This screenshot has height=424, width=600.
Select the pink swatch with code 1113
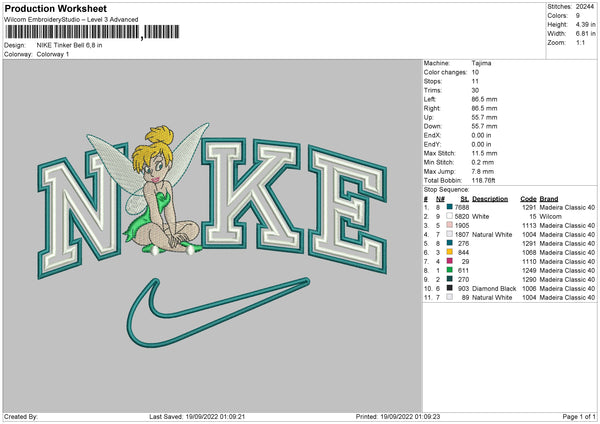point(449,225)
